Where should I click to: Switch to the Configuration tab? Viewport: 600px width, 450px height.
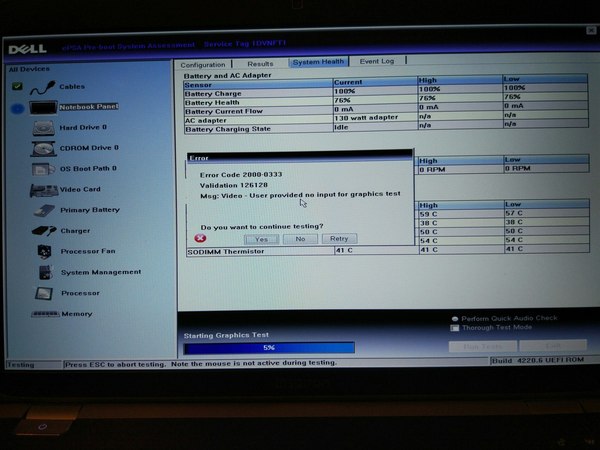tap(203, 61)
